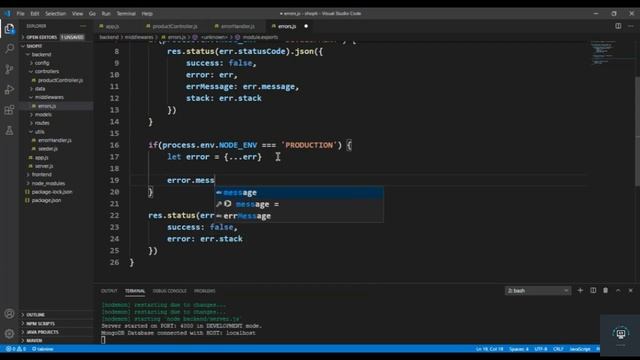This screenshot has width=640, height=360.
Task: Open the bash terminal selector dropdown
Action: tap(538, 291)
